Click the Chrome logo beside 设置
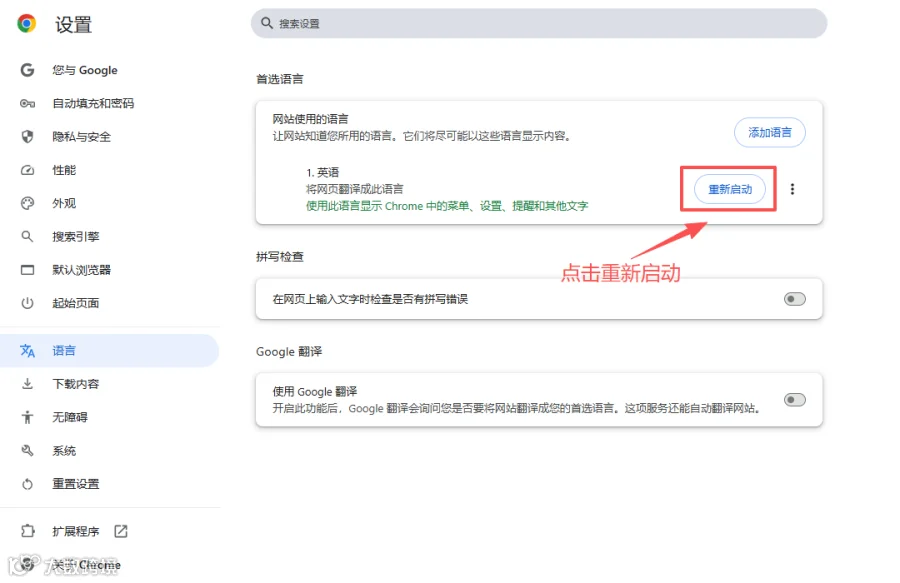Image resolution: width=900 pixels, height=583 pixels. [x=26, y=24]
